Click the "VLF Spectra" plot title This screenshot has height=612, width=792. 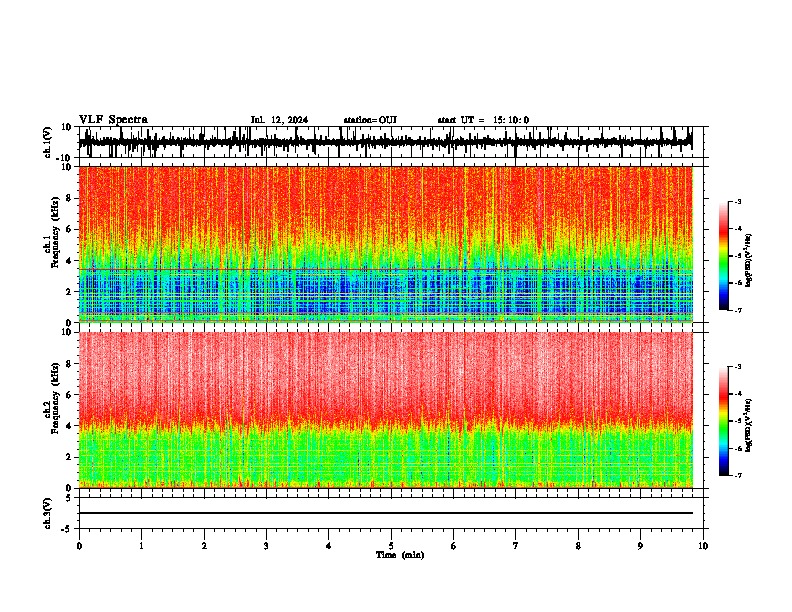pyautogui.click(x=113, y=120)
